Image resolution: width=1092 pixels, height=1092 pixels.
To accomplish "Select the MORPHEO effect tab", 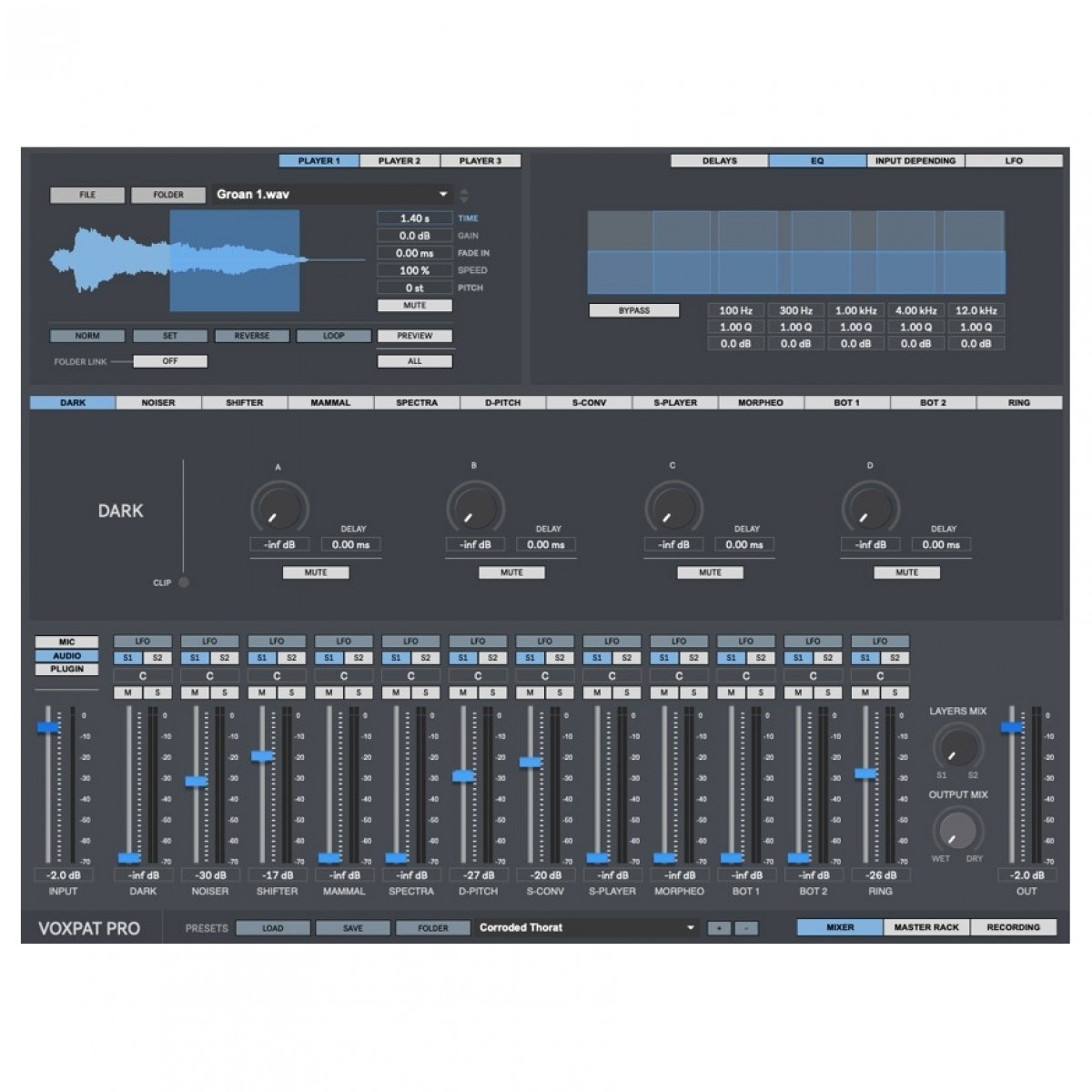I will pos(760,402).
